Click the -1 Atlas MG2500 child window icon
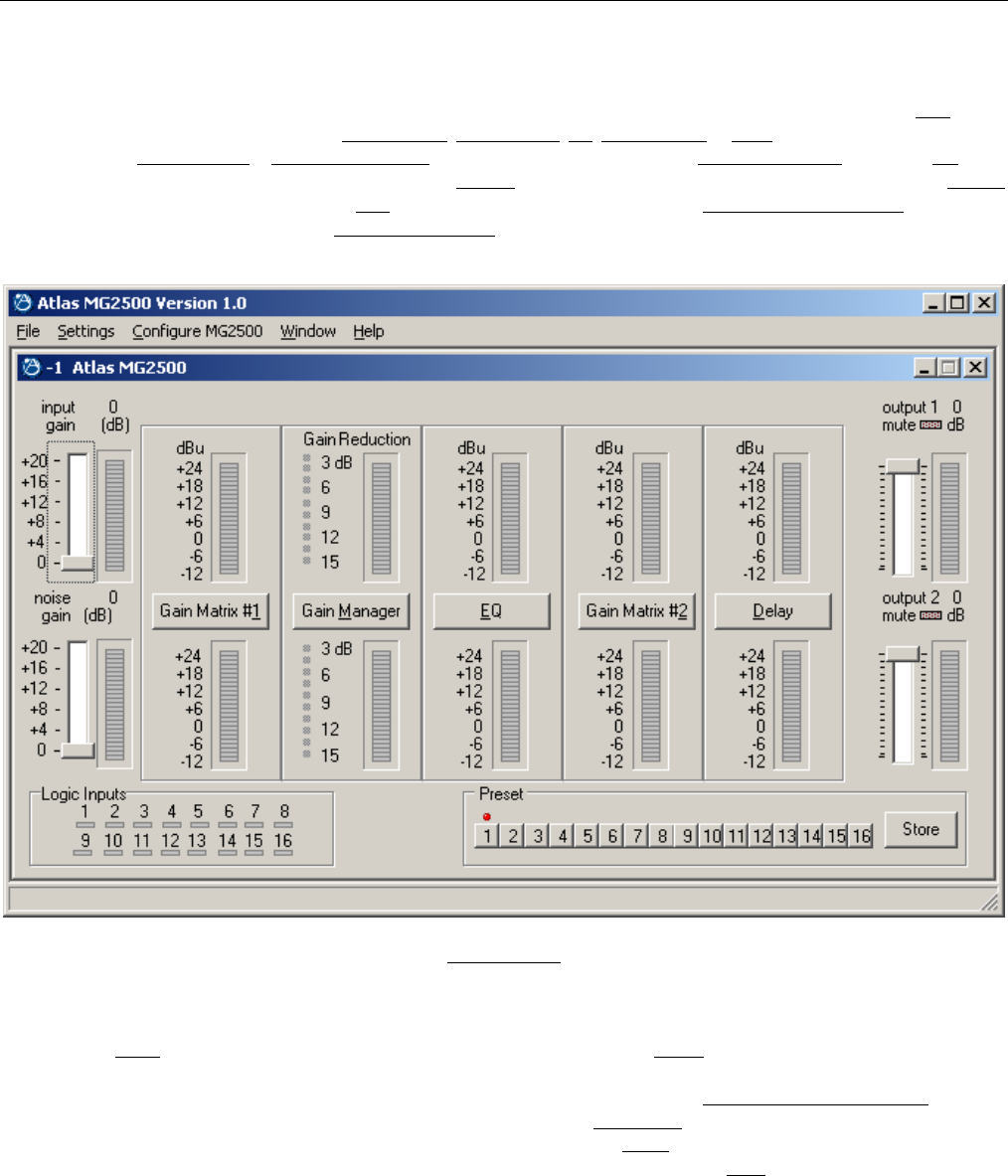Image resolution: width=1008 pixels, height=1176 pixels. (31, 368)
